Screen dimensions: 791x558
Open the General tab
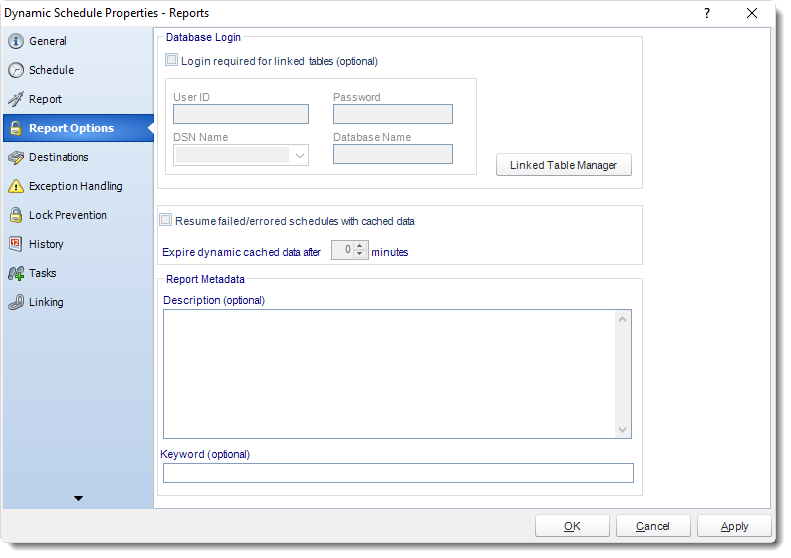pos(78,41)
